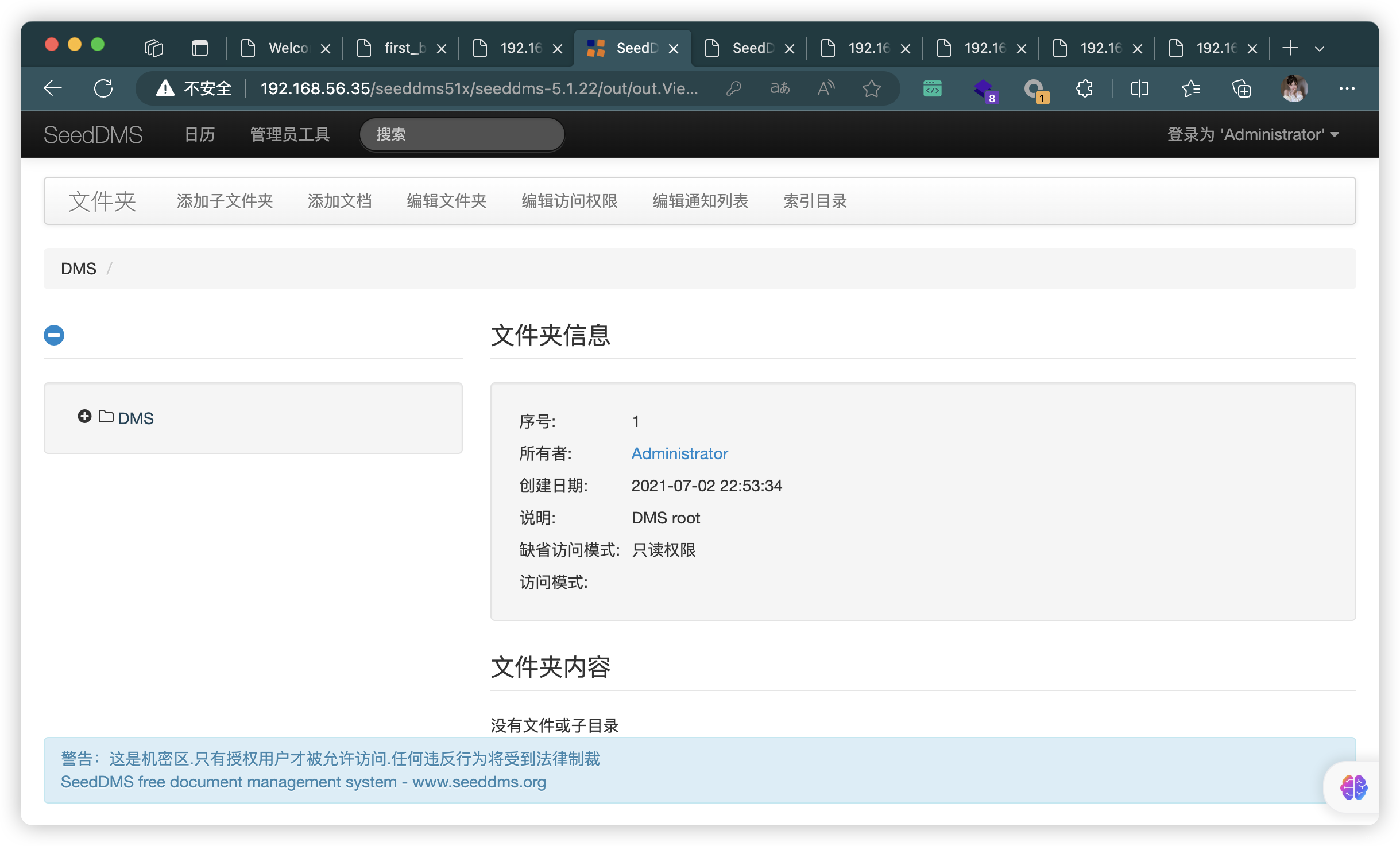The width and height of the screenshot is (1400, 846).
Task: Click 编辑文件夹 edit folder
Action: click(x=446, y=201)
